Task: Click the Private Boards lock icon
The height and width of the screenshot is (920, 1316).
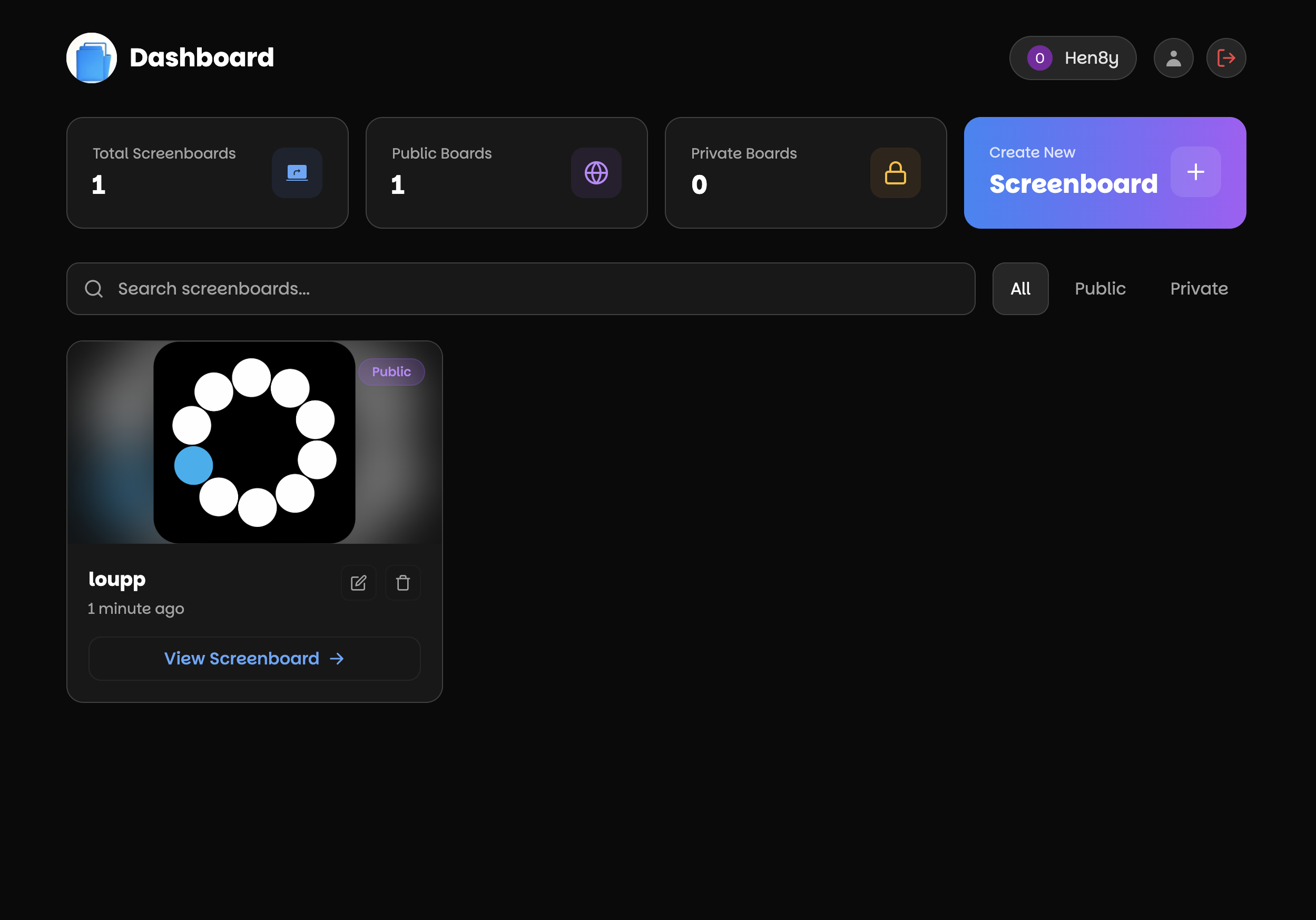Action: coord(895,172)
